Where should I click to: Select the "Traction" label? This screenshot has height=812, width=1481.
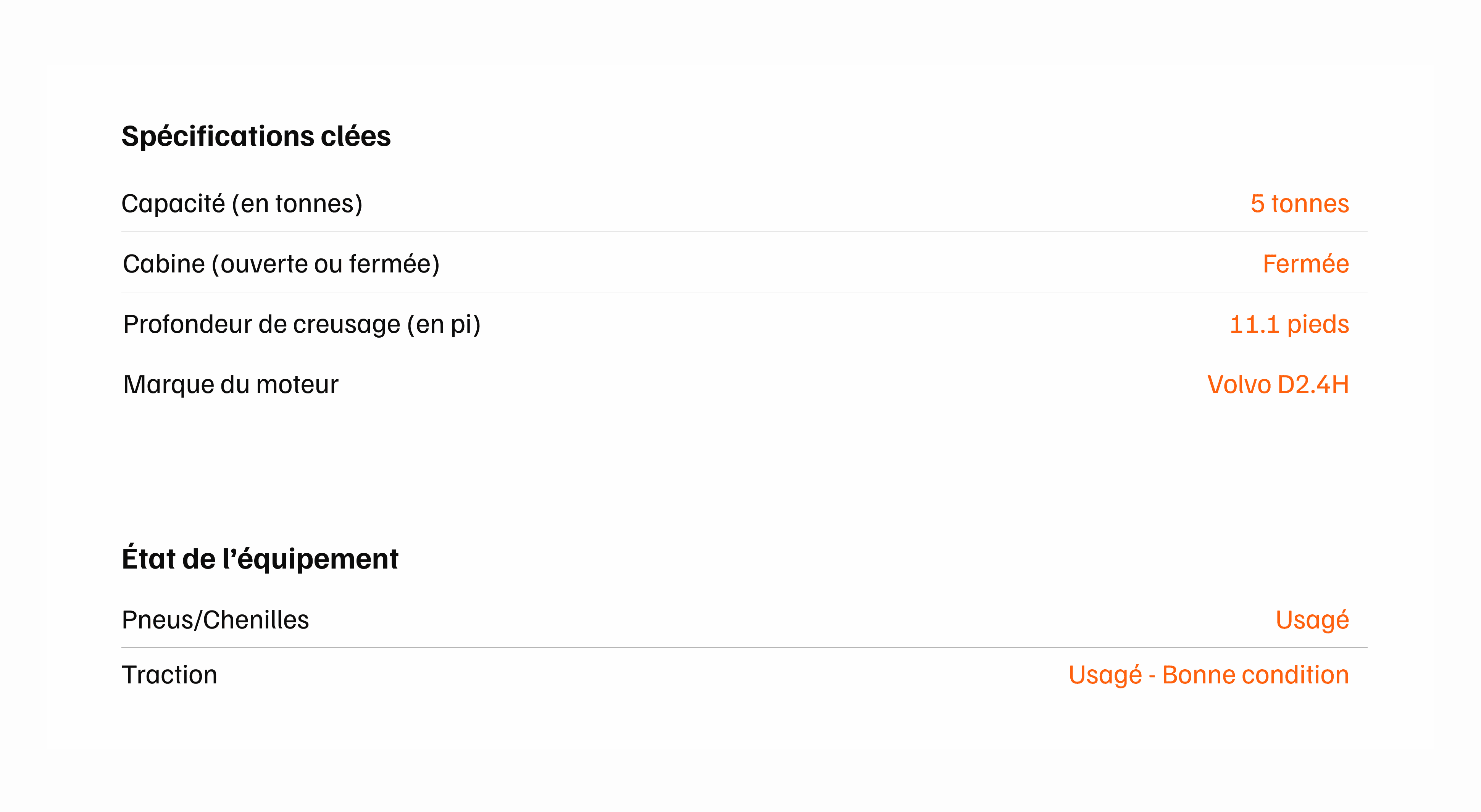tap(169, 675)
